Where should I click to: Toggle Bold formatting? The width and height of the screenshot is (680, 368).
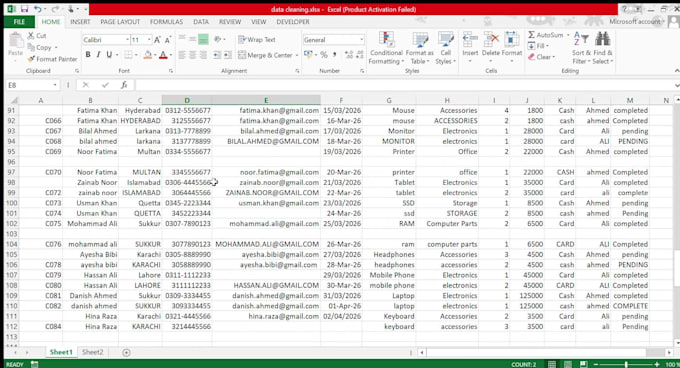pos(88,55)
